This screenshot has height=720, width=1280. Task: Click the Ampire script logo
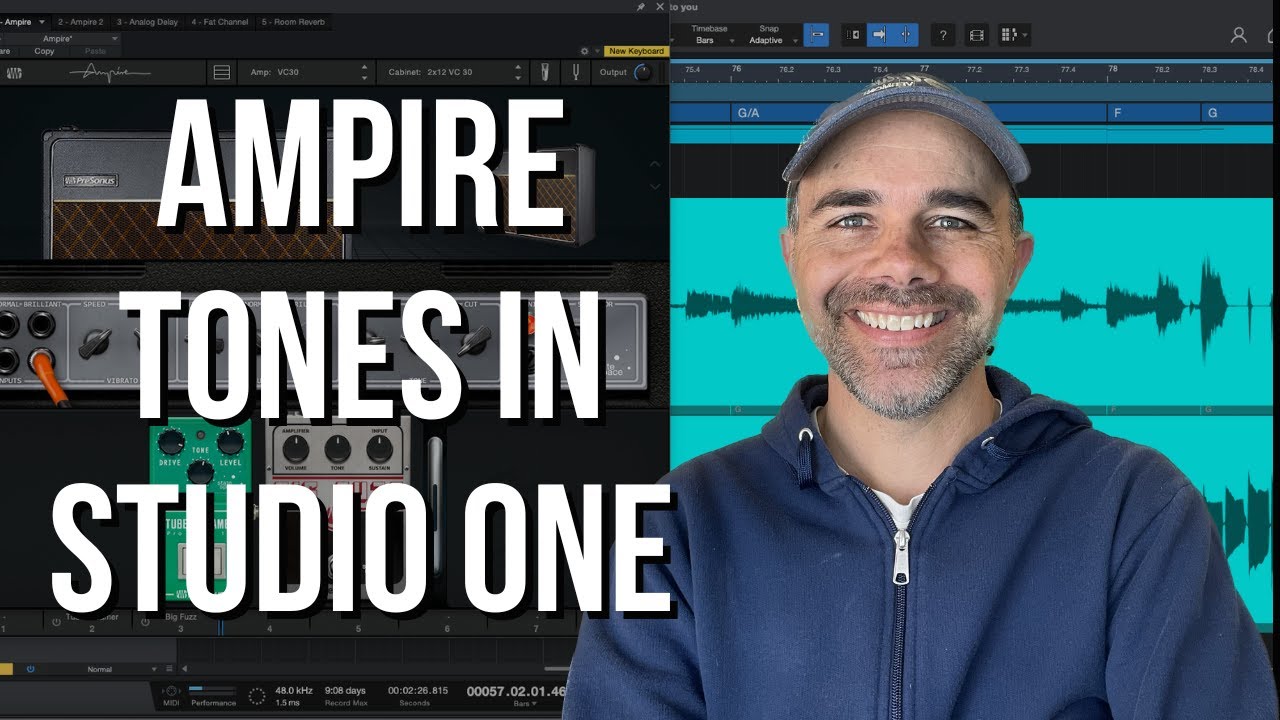[110, 72]
